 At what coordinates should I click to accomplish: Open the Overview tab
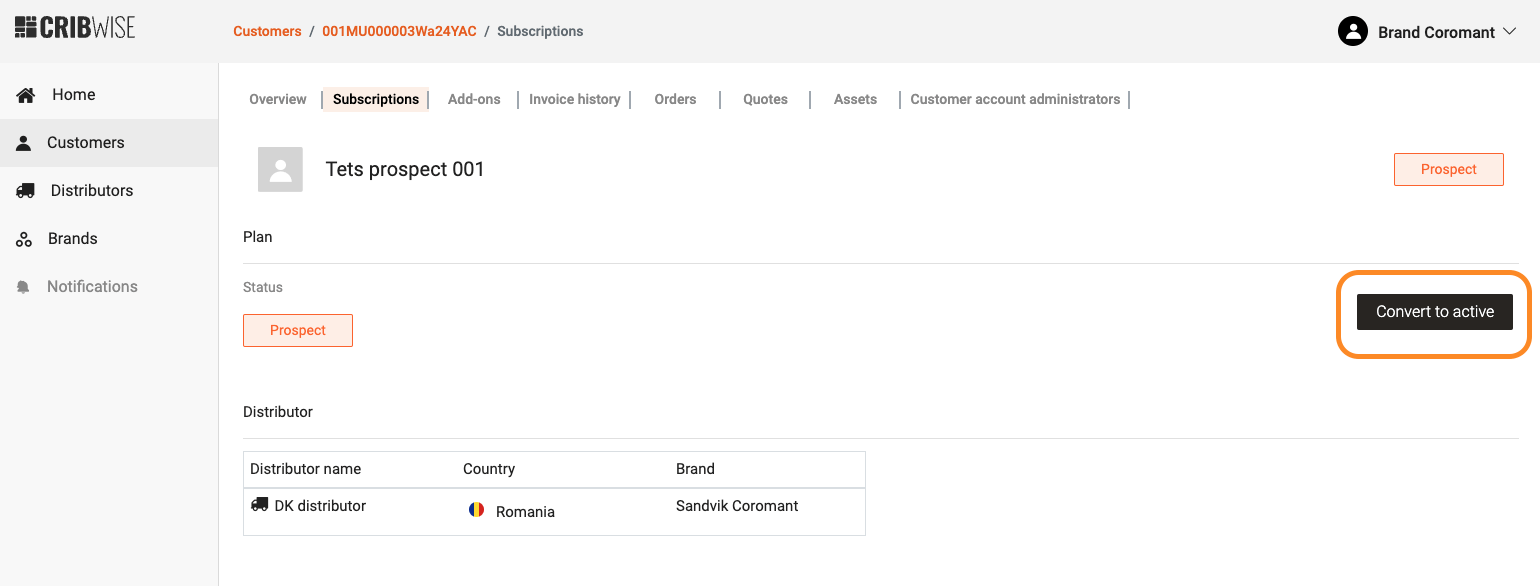tap(278, 99)
